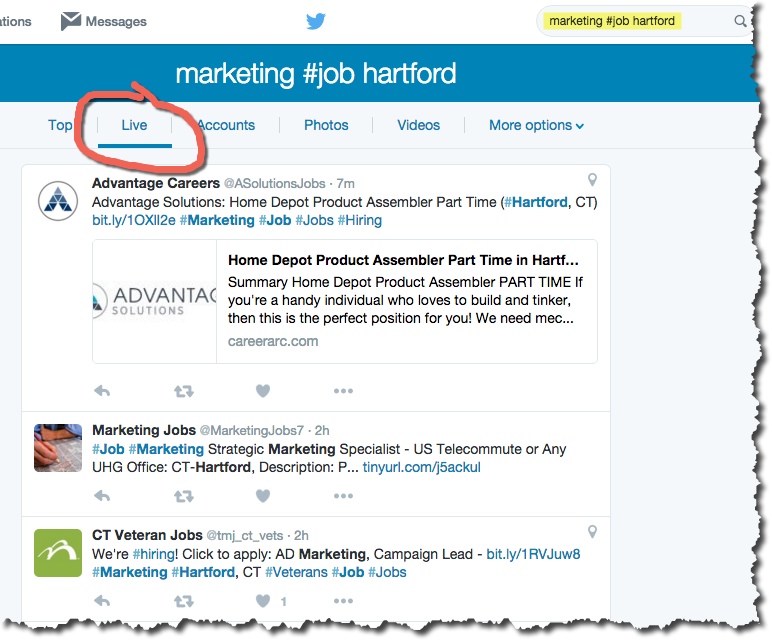The image size is (772, 640).
Task: Open bit.ly/1OXlI2e link
Action: [x=133, y=220]
